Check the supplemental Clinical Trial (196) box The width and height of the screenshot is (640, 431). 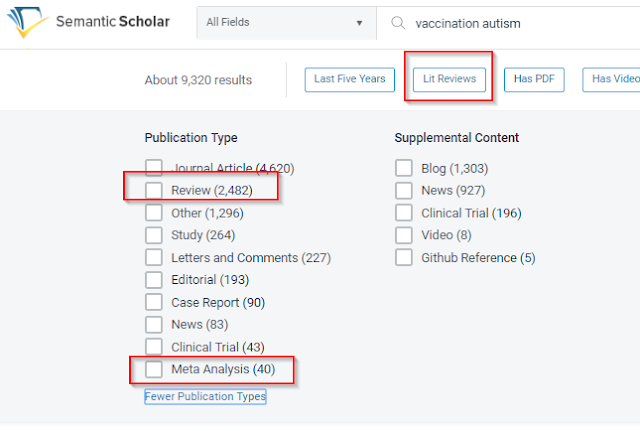[x=404, y=213]
